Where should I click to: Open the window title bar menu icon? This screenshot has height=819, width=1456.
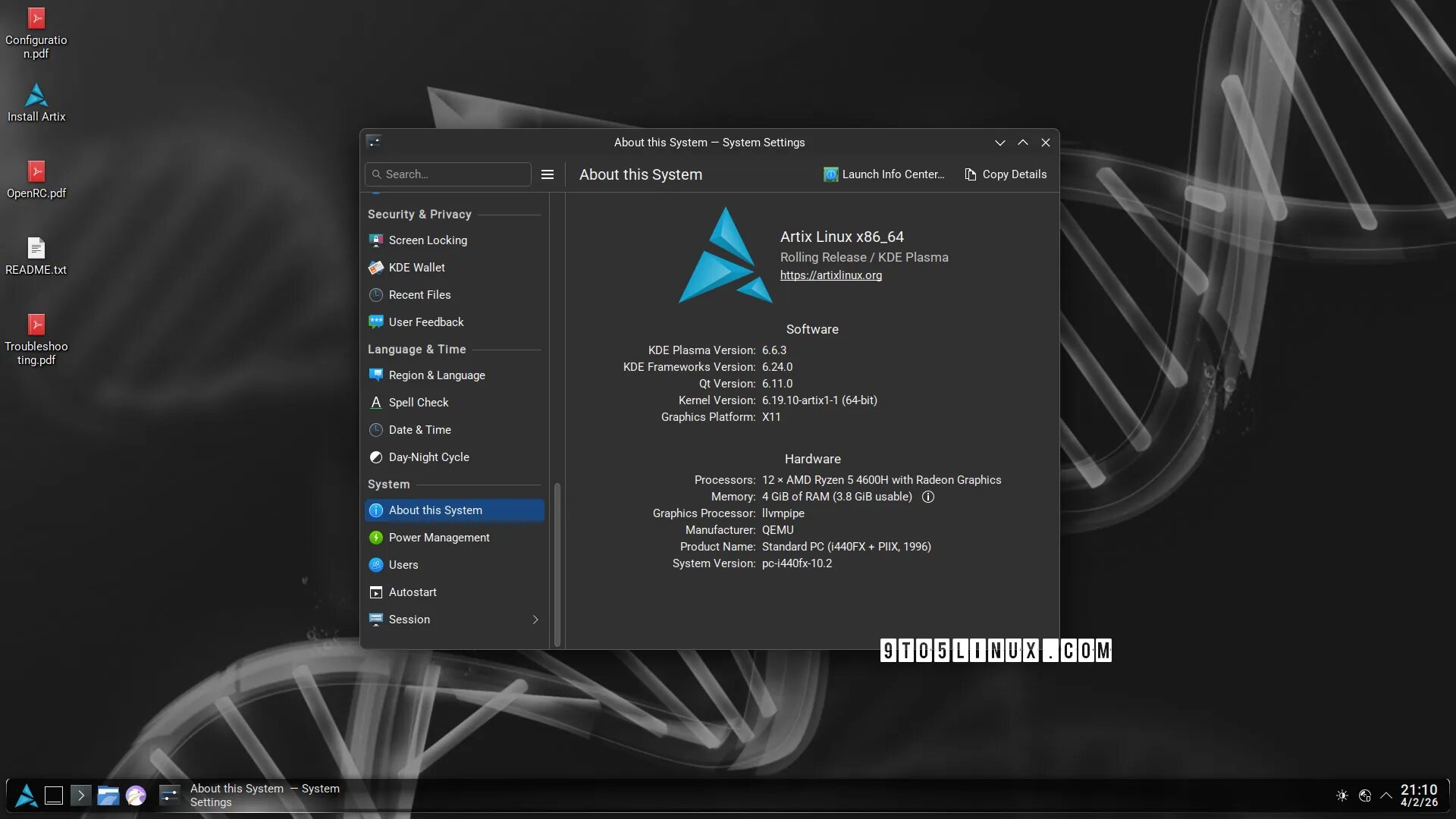(x=373, y=142)
